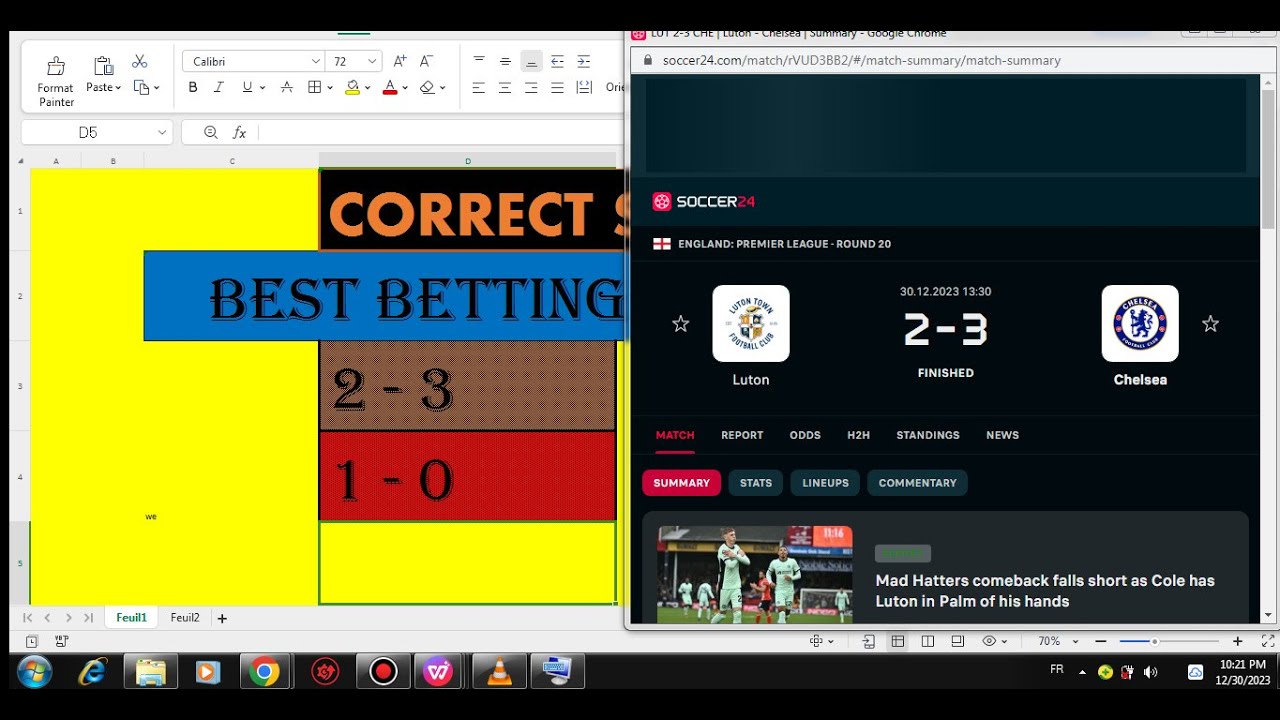Switch to Feuil2 sheet tab
This screenshot has width=1280, height=720.
click(185, 618)
